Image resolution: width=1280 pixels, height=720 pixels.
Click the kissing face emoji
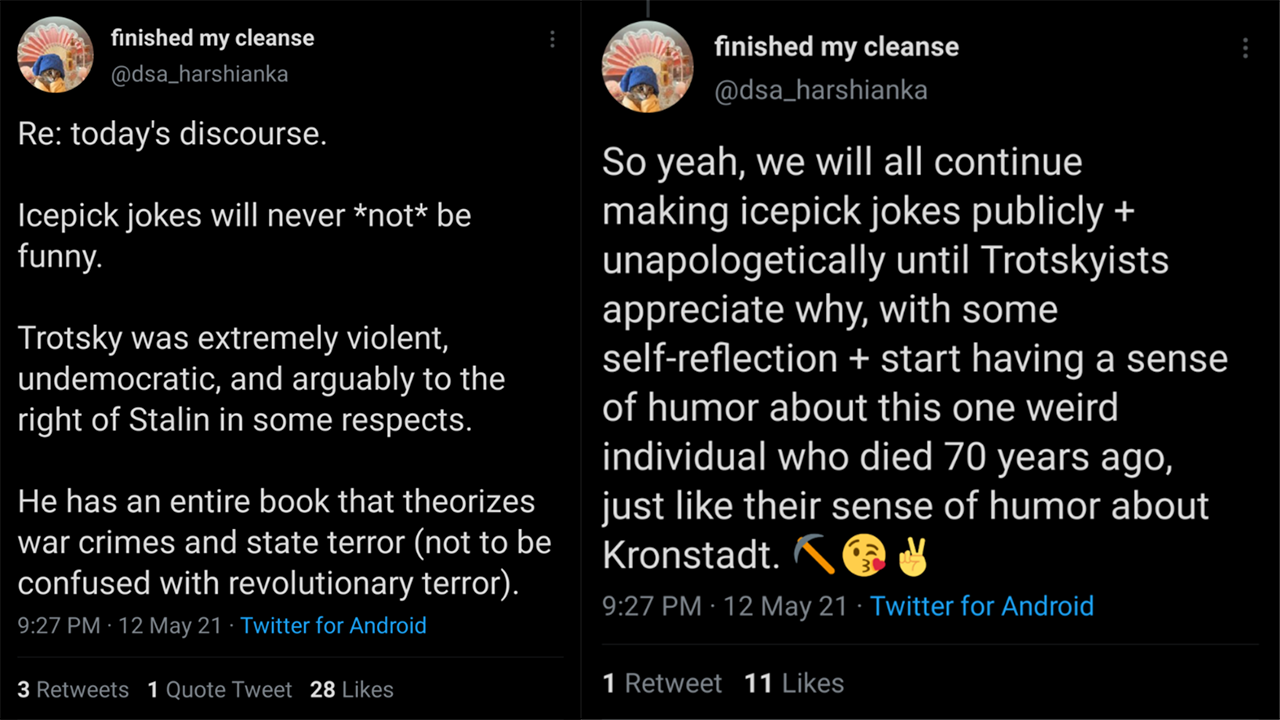tap(864, 556)
